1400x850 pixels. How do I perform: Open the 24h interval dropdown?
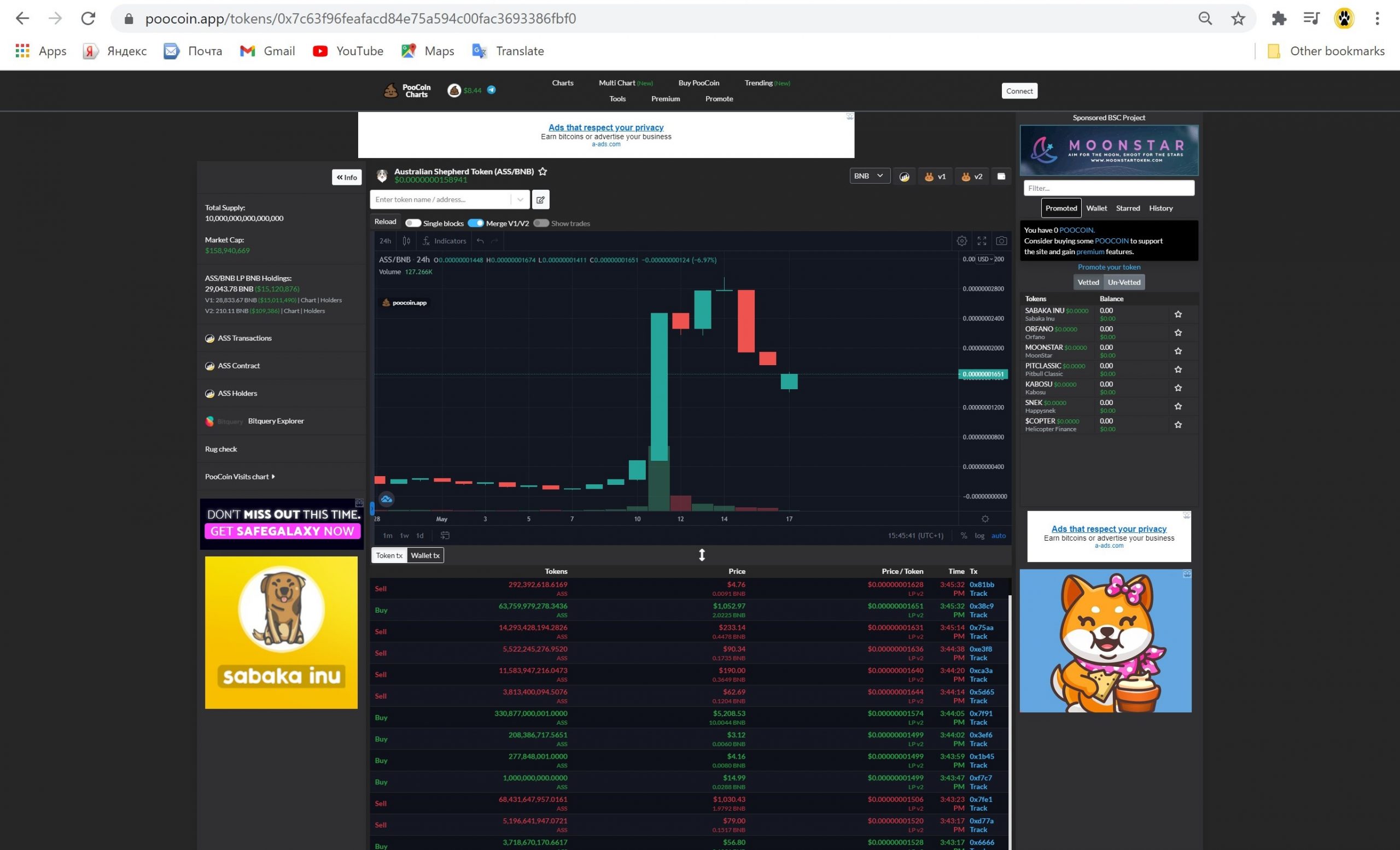pos(385,241)
